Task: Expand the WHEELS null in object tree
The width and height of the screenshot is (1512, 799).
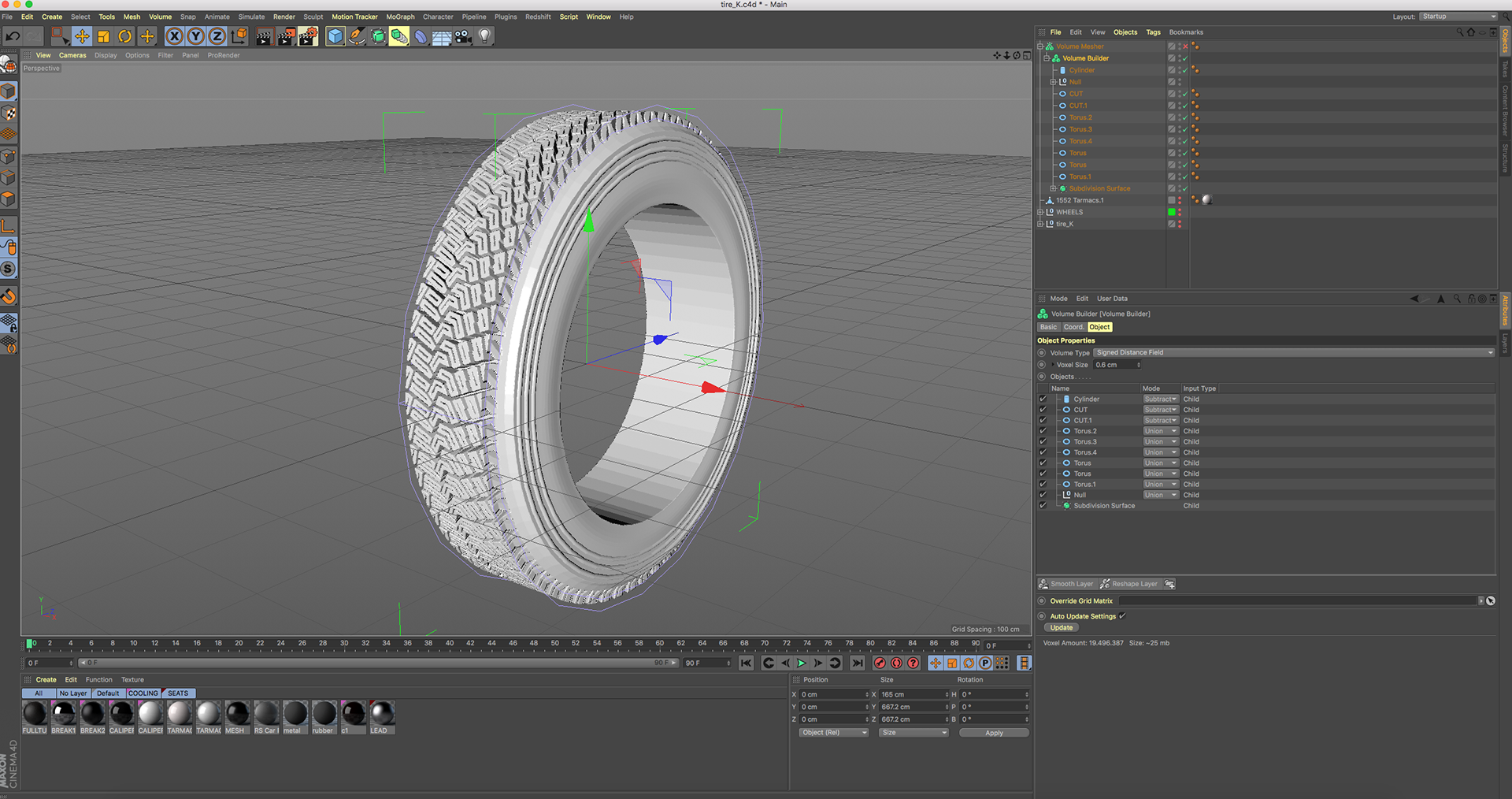Action: click(1040, 212)
